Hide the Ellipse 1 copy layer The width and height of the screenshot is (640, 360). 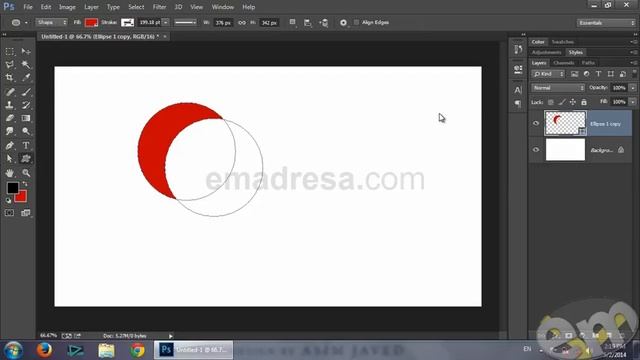[x=536, y=123]
